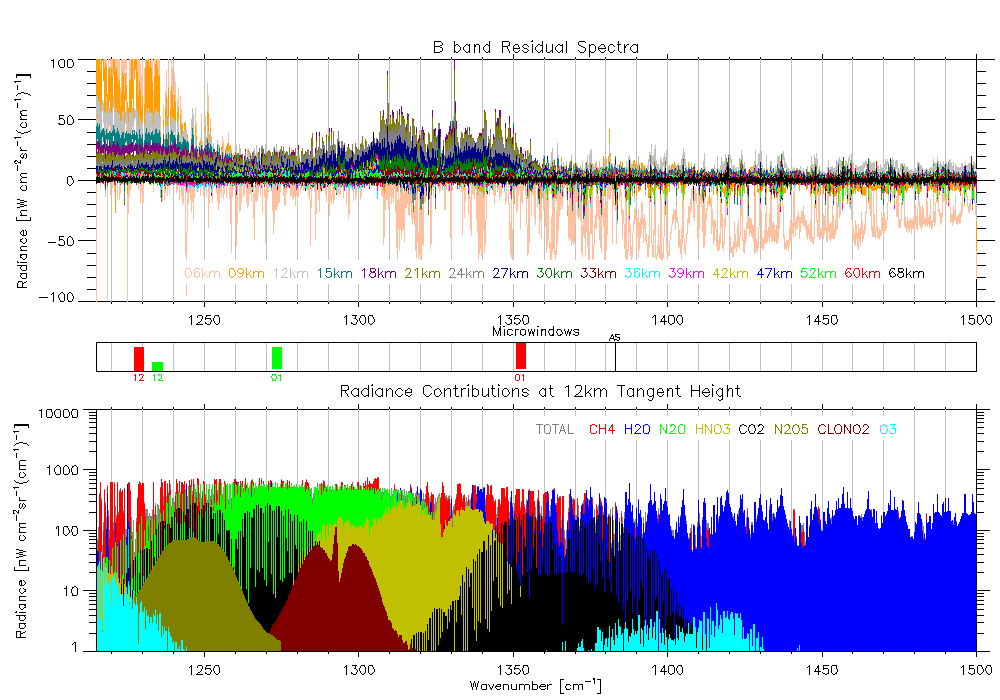The width and height of the screenshot is (1000, 700).
Task: Click the red microwindow bar labeled 12
Action: [139, 357]
